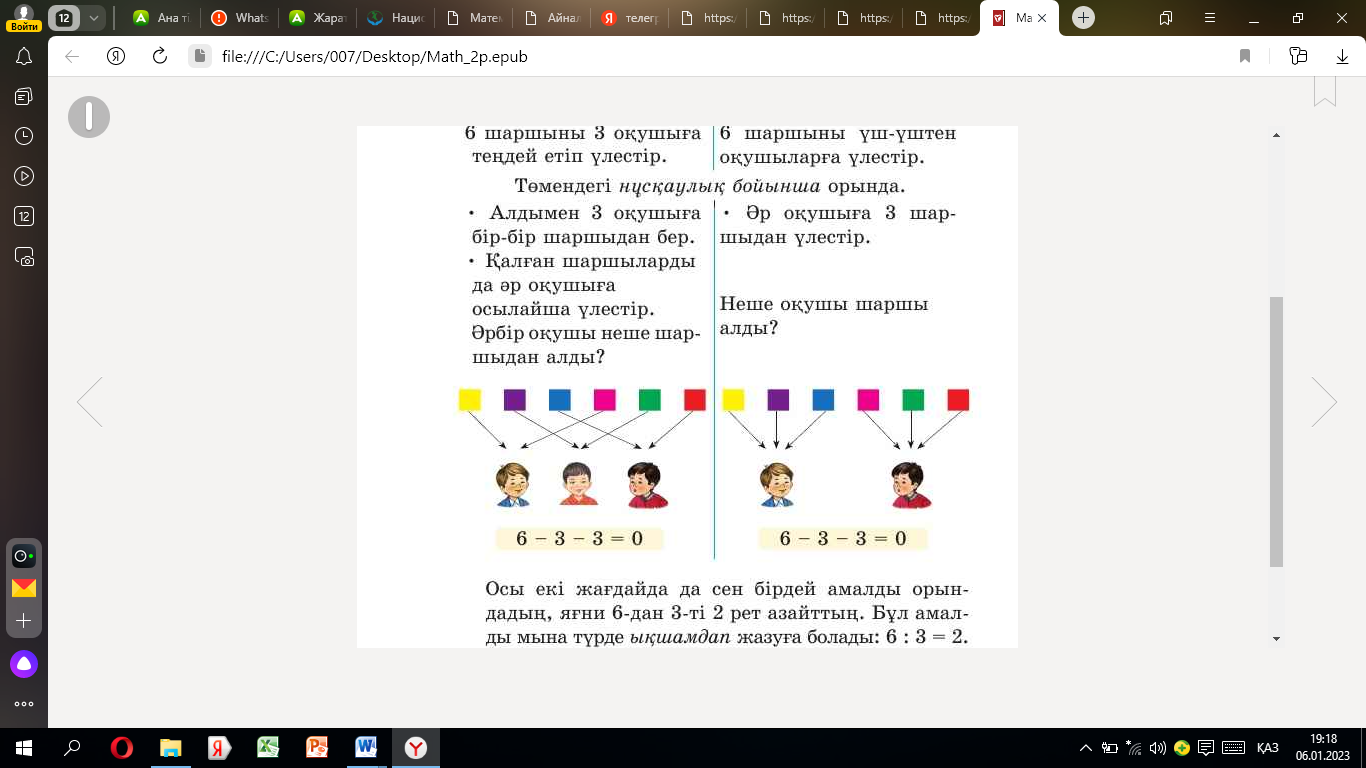
Task: Open a new browser tab
Action: tap(1083, 18)
